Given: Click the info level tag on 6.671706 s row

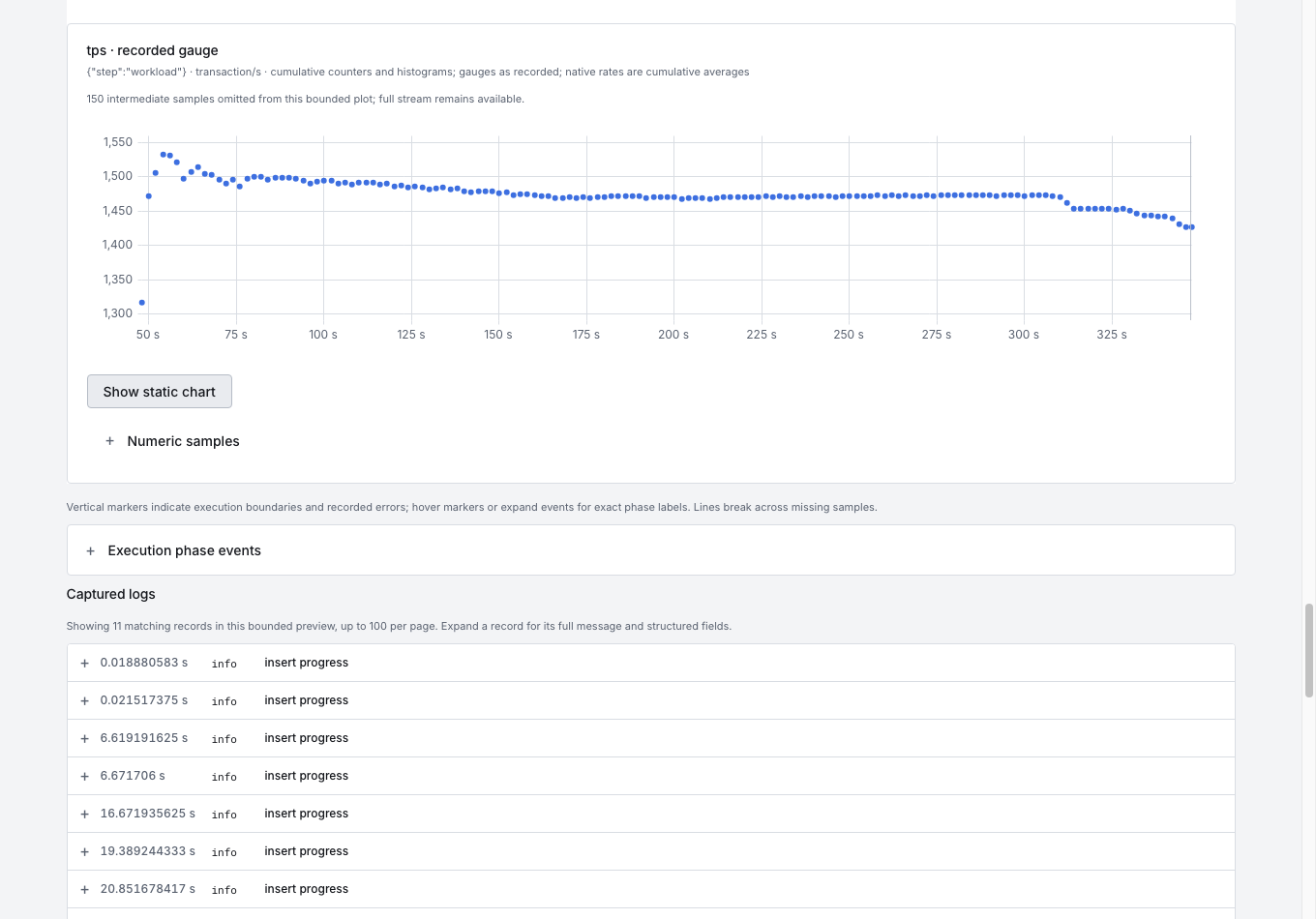Looking at the screenshot, I should click(x=224, y=777).
